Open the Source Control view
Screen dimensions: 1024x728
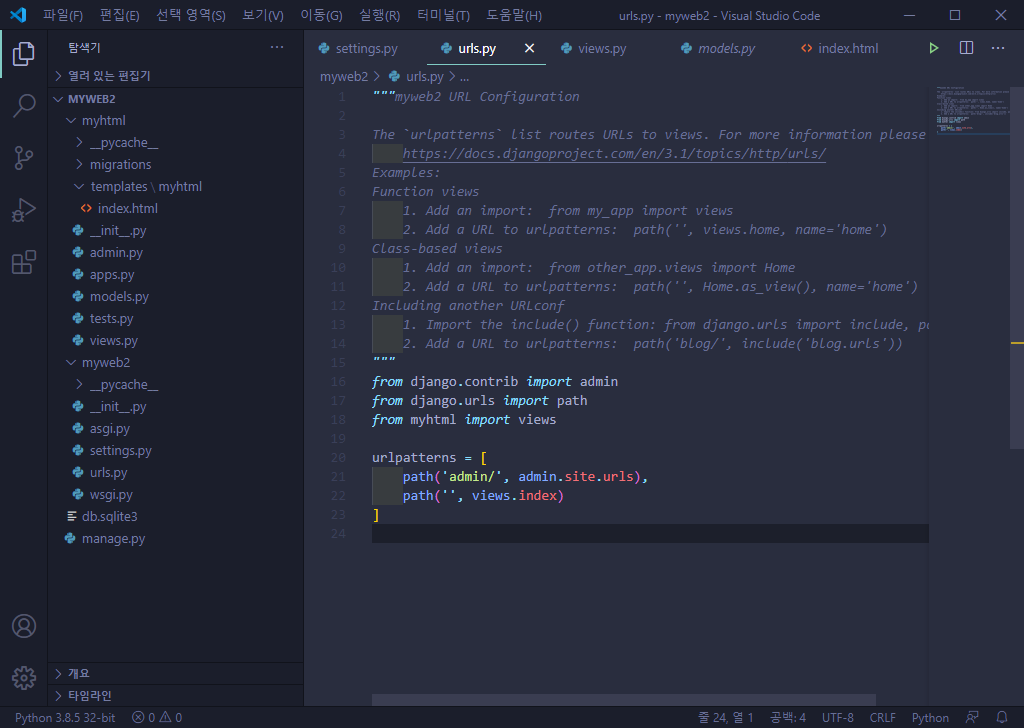24,158
